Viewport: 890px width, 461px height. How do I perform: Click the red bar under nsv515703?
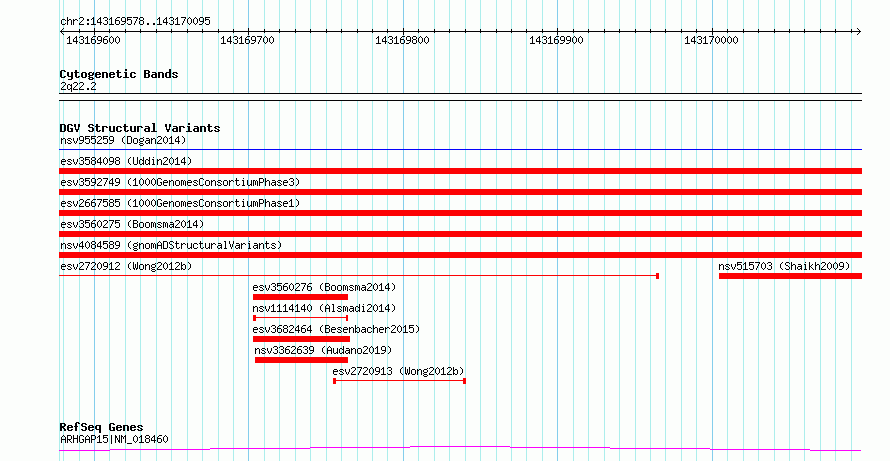pos(790,276)
